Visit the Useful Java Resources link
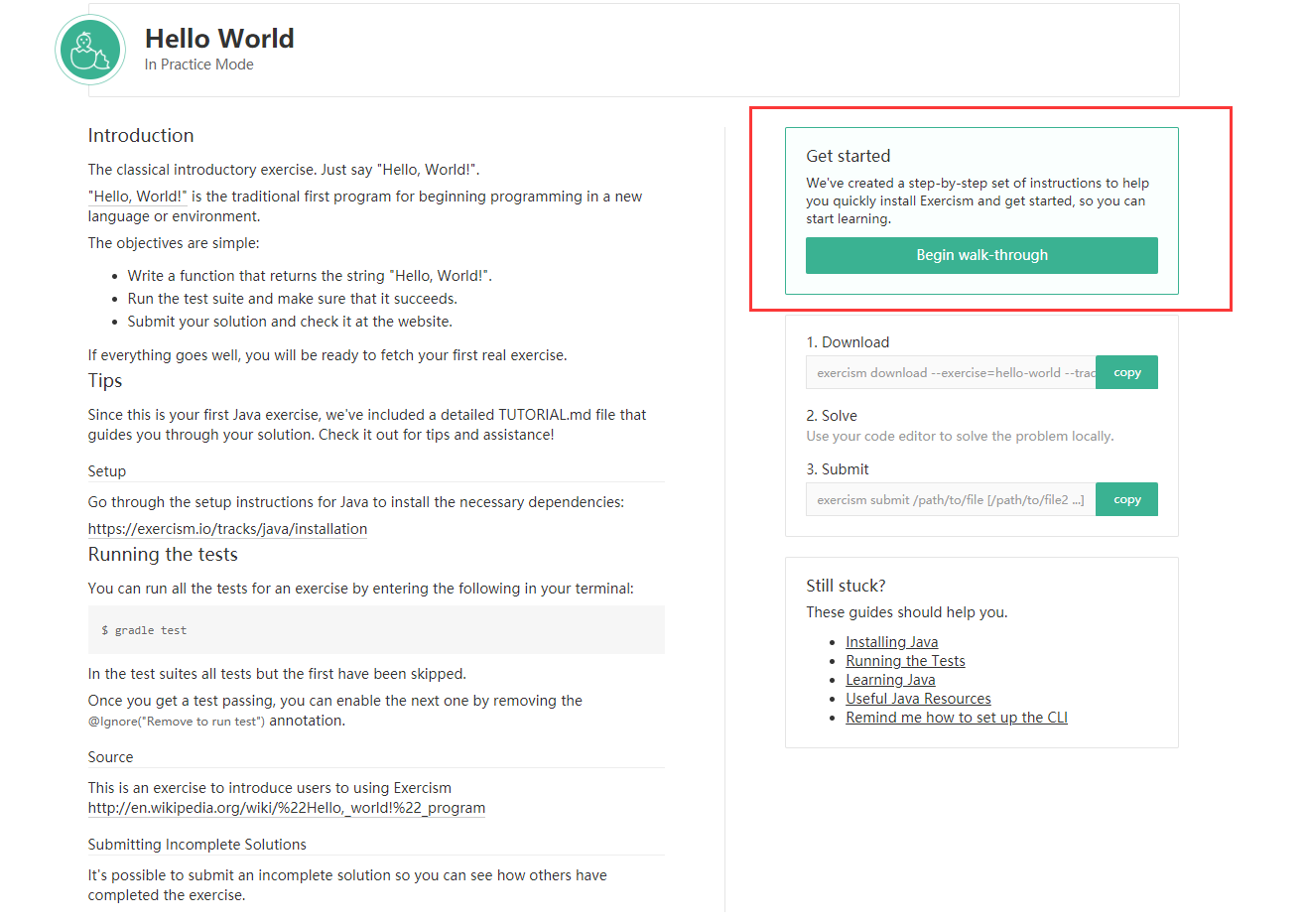The width and height of the screenshot is (1306, 924). 918,699
